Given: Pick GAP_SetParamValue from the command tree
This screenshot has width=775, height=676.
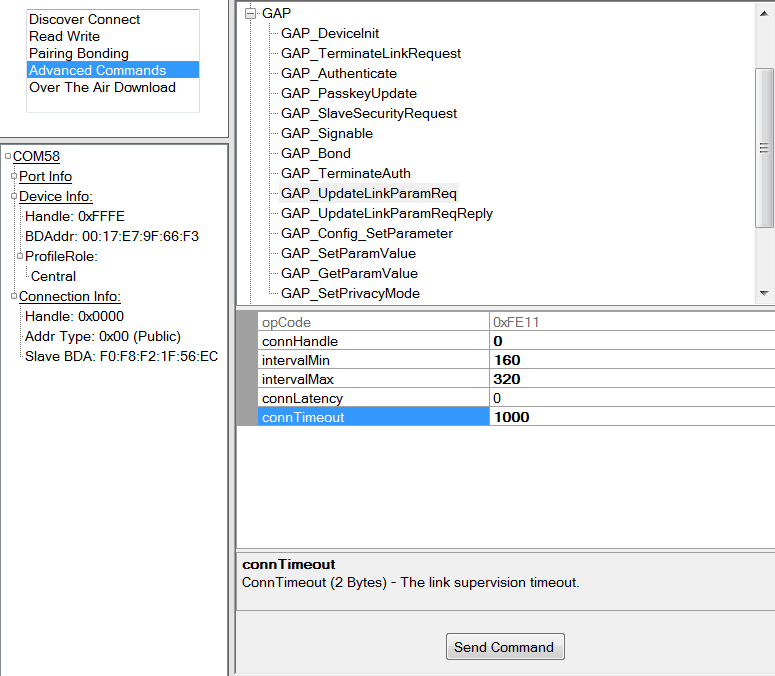Looking at the screenshot, I should coord(348,253).
